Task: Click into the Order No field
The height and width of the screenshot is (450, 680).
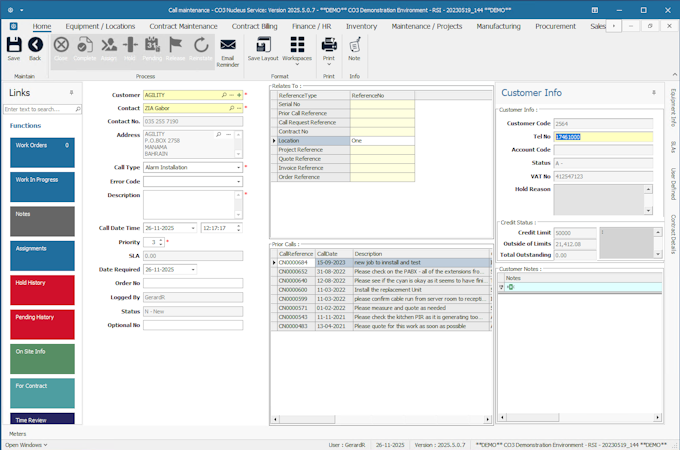Action: click(192, 283)
